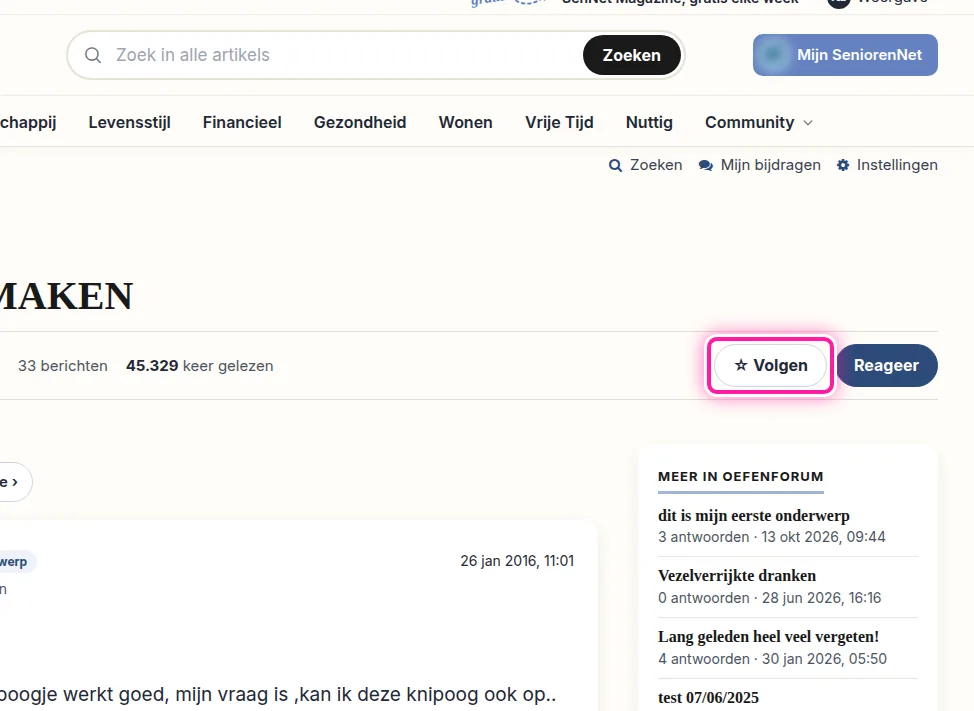974x711 pixels.
Task: Open topic Vezelverrijkte dranken
Action: click(x=737, y=576)
